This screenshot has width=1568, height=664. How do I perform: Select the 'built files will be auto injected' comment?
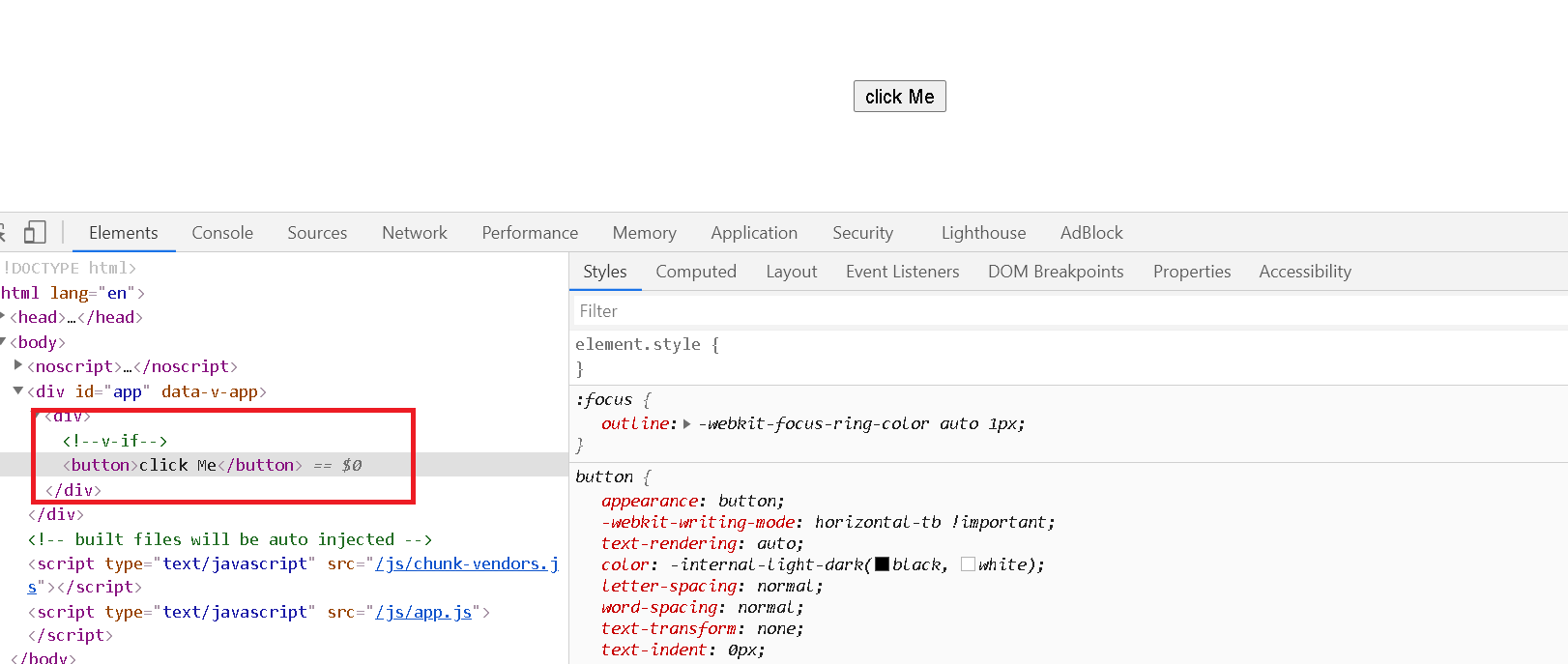click(x=230, y=539)
